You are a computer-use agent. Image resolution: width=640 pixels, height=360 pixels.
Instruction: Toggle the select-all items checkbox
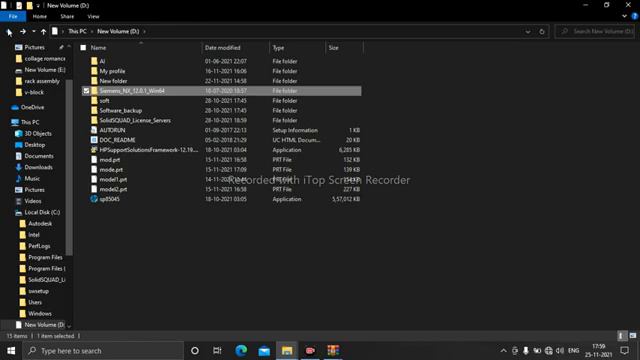[83, 48]
